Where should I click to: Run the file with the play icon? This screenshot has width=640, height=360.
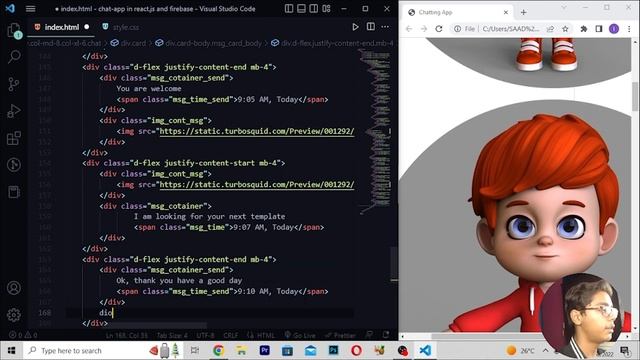click(x=355, y=27)
